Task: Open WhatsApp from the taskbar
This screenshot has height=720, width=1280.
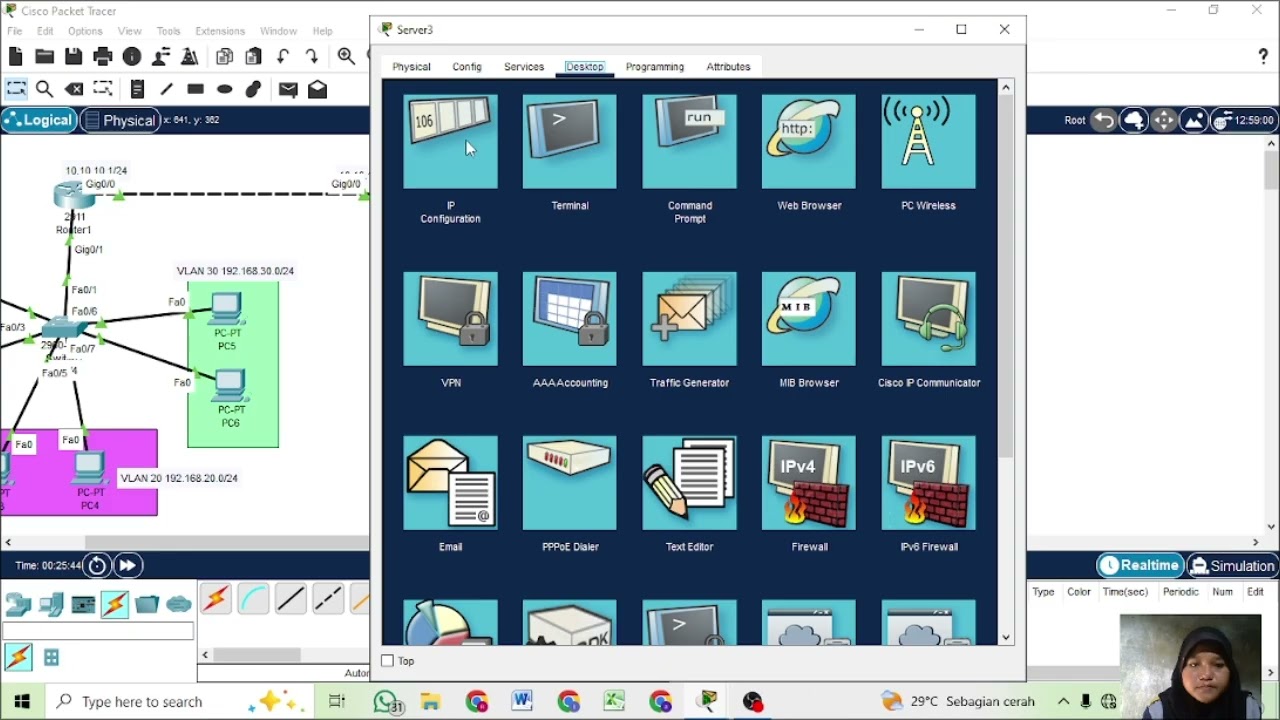Action: 385,701
